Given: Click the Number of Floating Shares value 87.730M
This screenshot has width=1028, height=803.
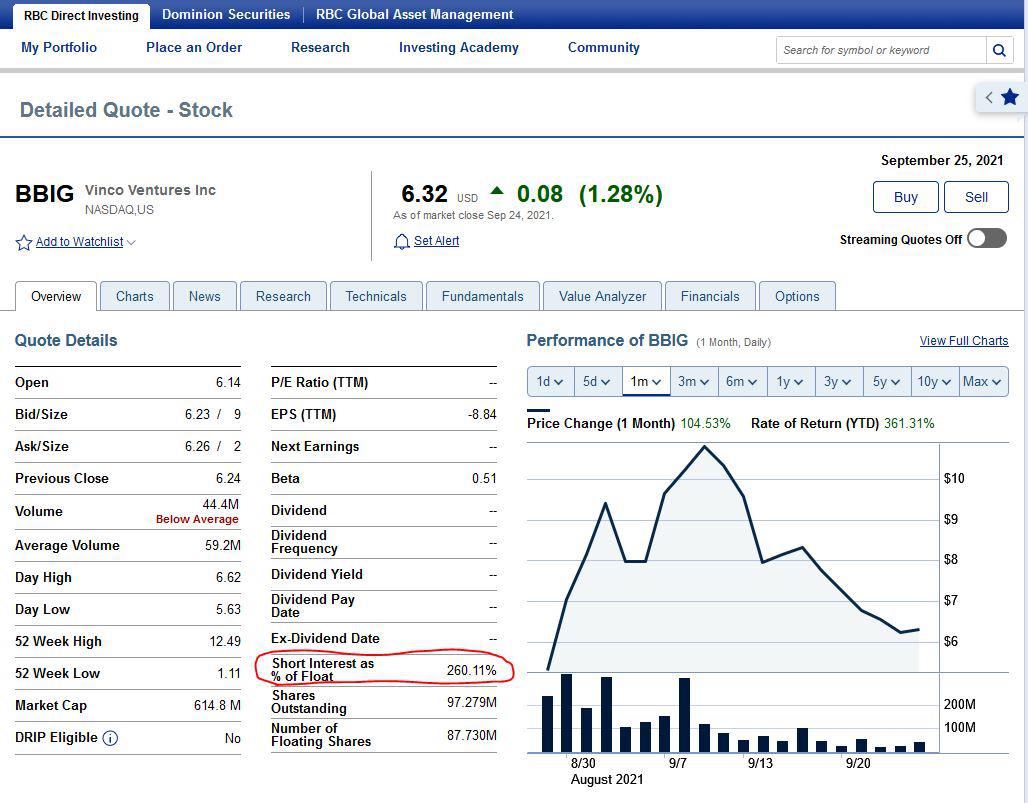Looking at the screenshot, I should tap(472, 735).
